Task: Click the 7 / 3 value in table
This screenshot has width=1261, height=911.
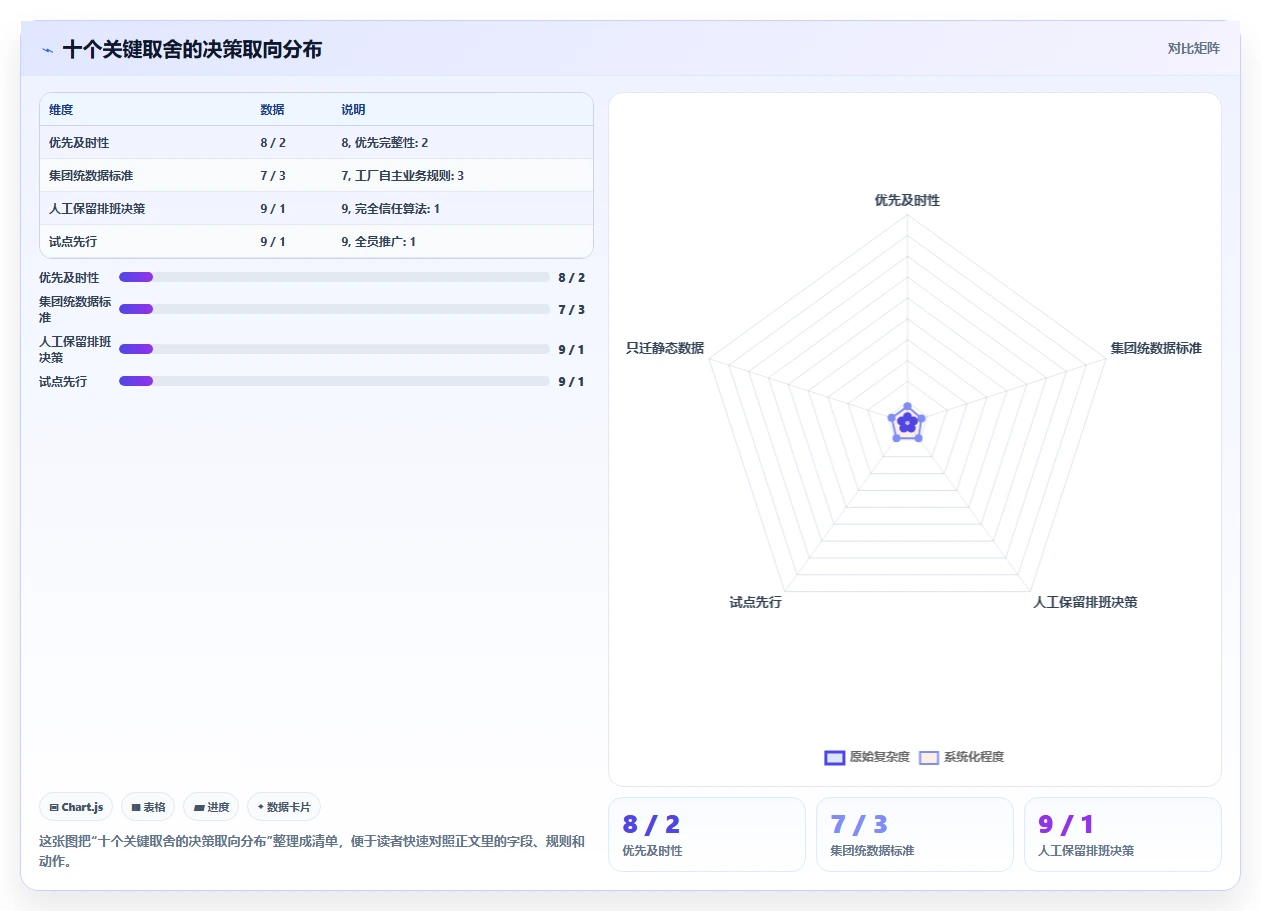Action: 273,176
